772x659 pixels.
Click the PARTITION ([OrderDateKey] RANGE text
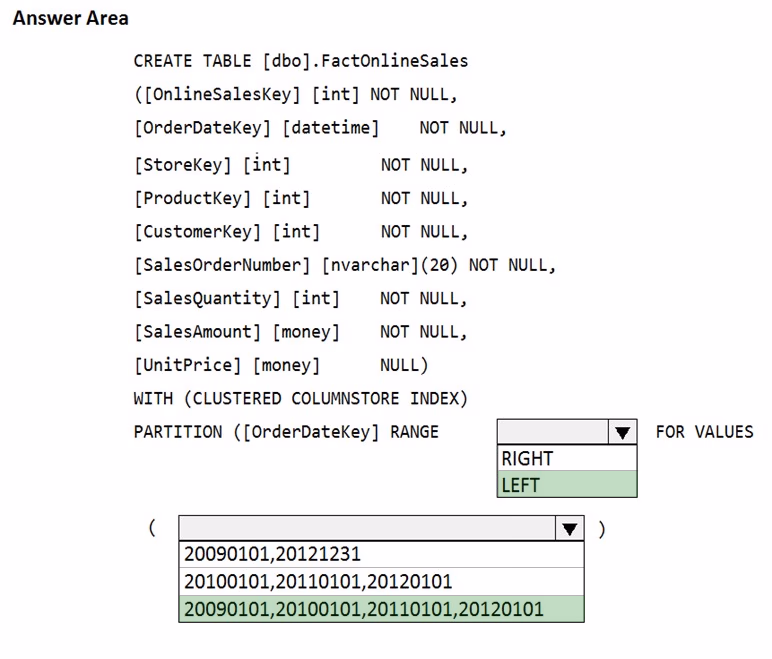coord(286,432)
